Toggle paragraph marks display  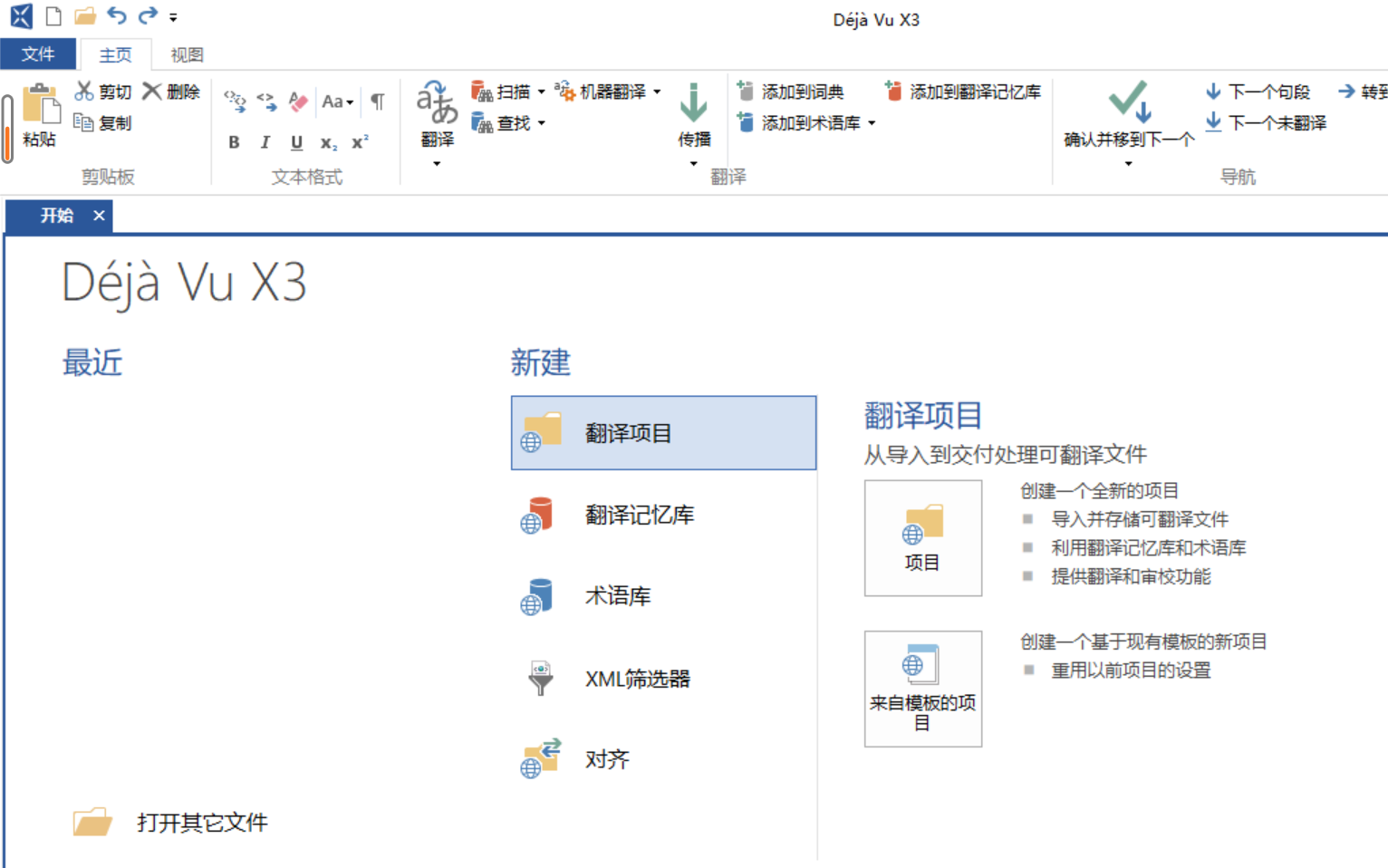coord(378,101)
